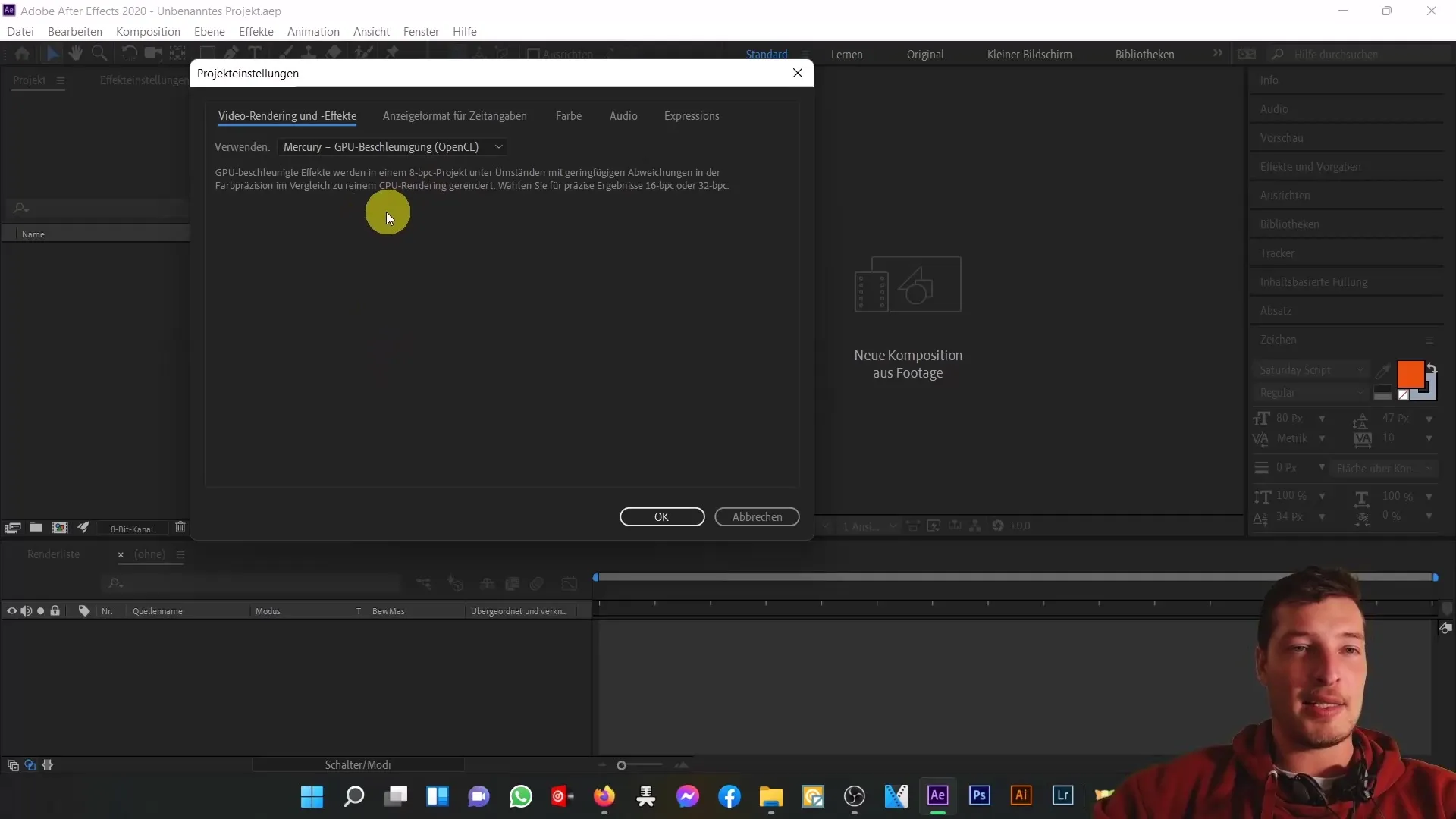Toggle the transfer controls pane button
Image resolution: width=1456 pixels, height=819 pixels.
click(30, 765)
